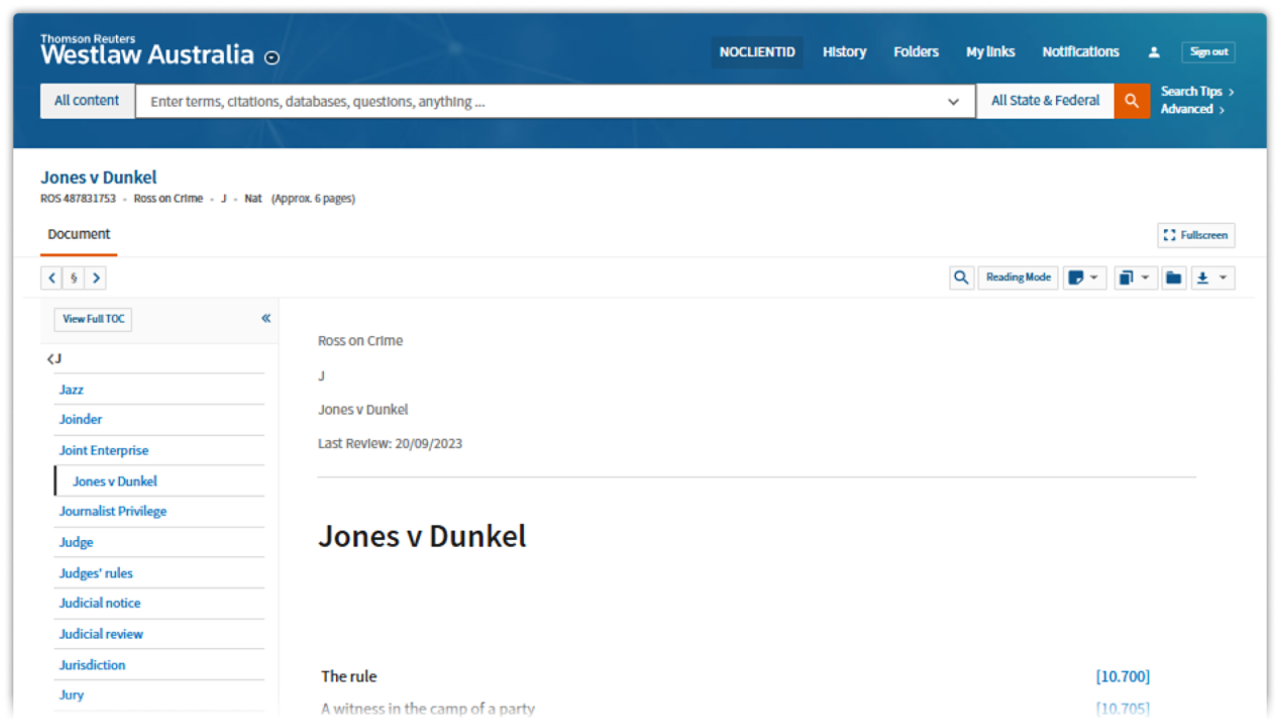This screenshot has height=720, width=1280.
Task: Go to next section arrow
Action: coord(96,278)
